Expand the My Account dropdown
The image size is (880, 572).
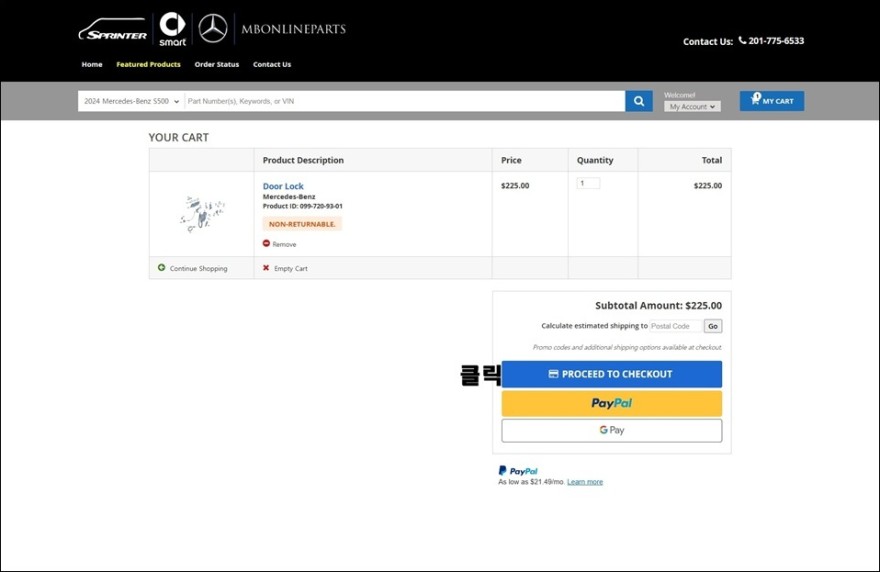[692, 107]
